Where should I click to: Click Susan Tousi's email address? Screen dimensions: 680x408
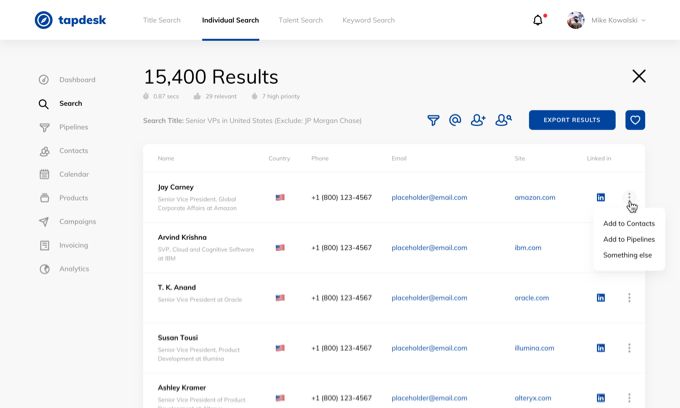click(x=429, y=348)
